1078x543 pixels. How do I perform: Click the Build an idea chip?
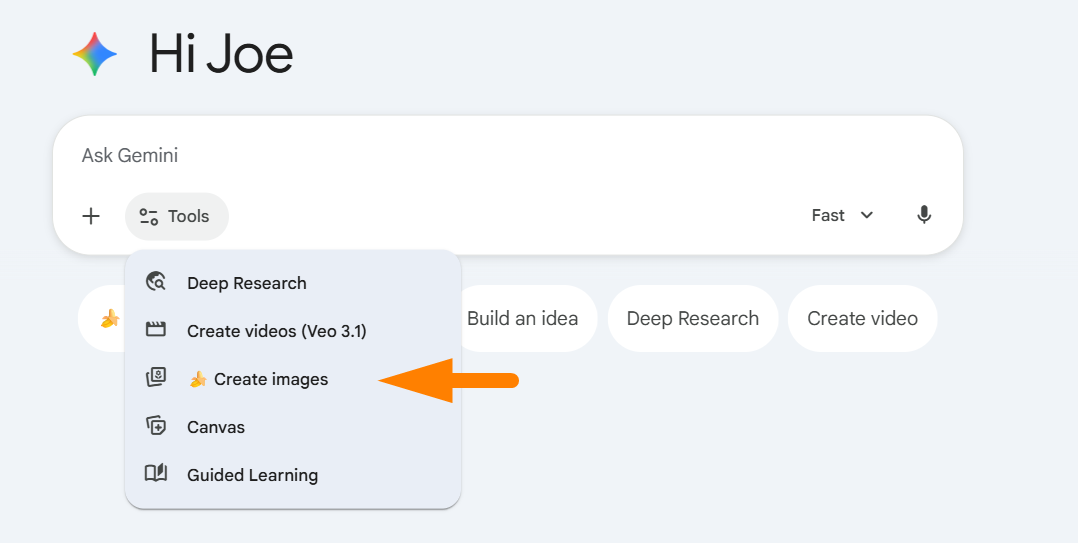(524, 318)
